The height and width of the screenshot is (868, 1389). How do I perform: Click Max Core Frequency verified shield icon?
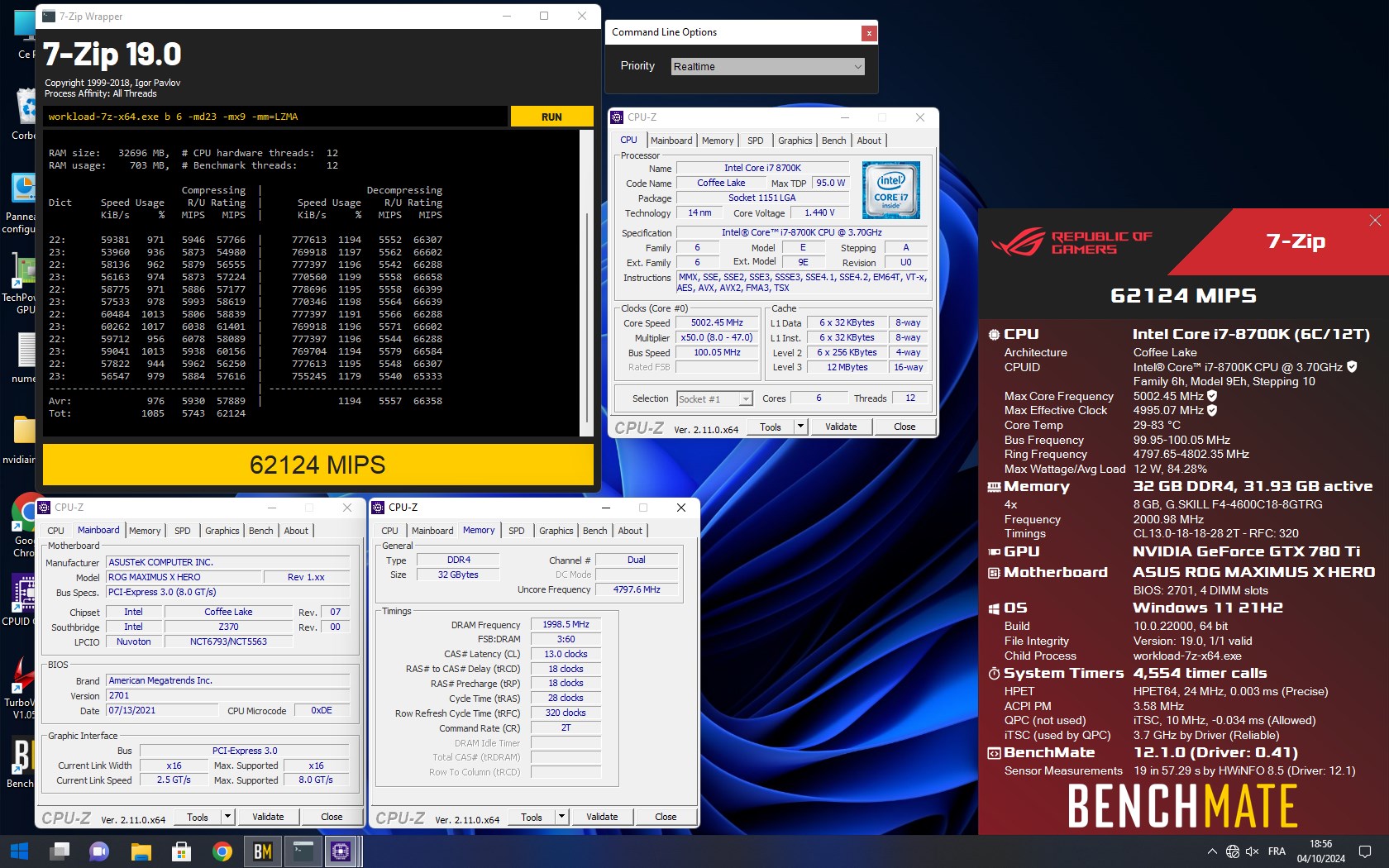click(x=1212, y=396)
